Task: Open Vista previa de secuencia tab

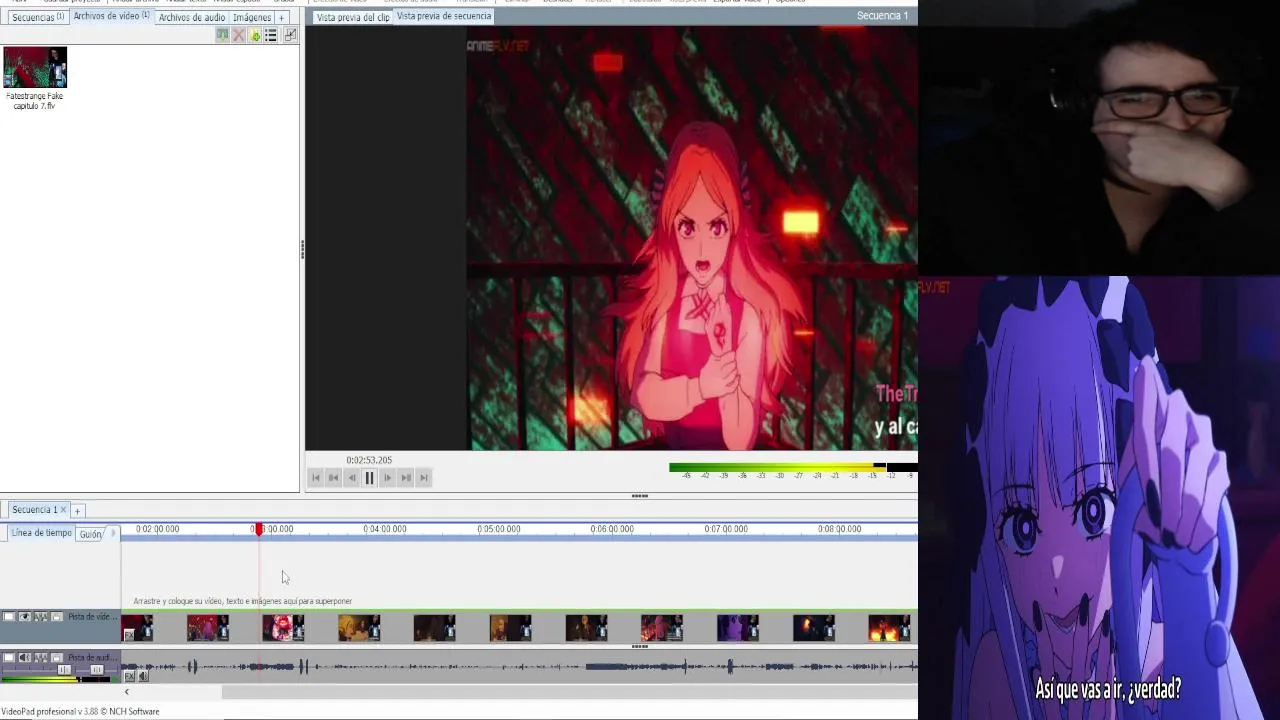Action: [x=444, y=16]
